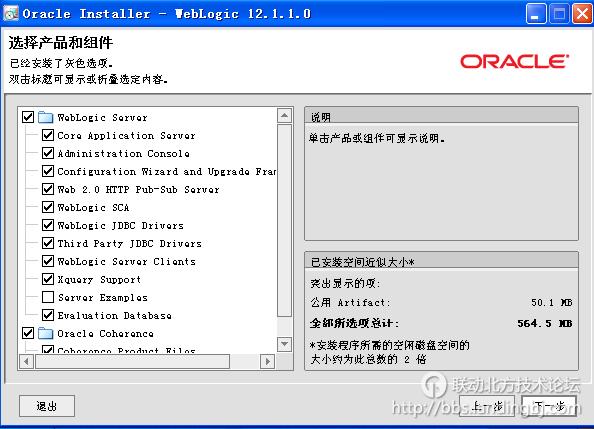Uncheck Evaluation Database checkbox

tap(48, 315)
